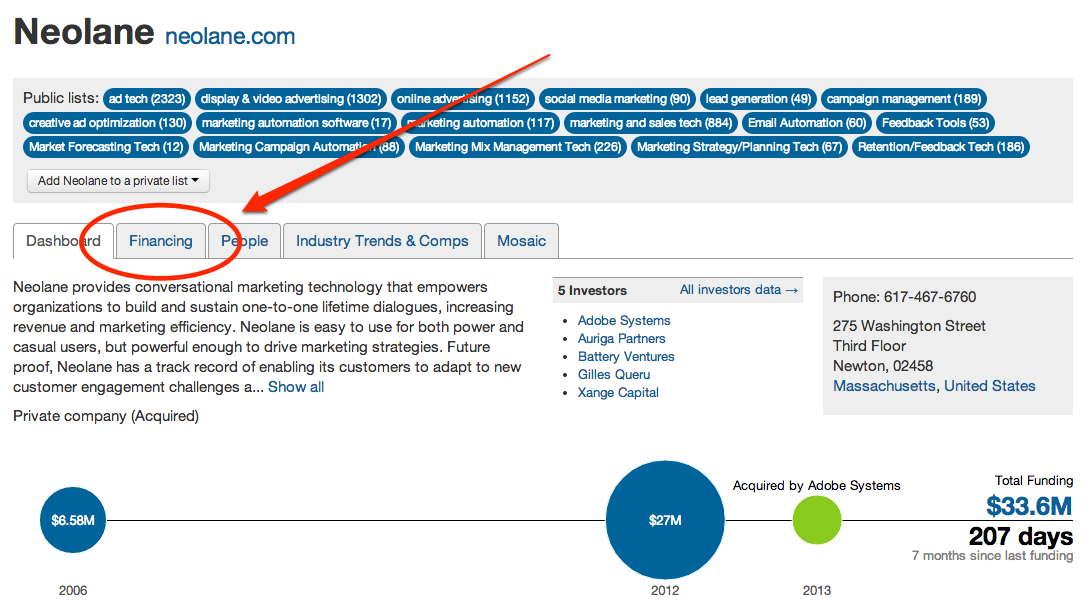Expand the Add Neolane to a private list dropdown
This screenshot has height=613, width=1085.
(x=118, y=181)
